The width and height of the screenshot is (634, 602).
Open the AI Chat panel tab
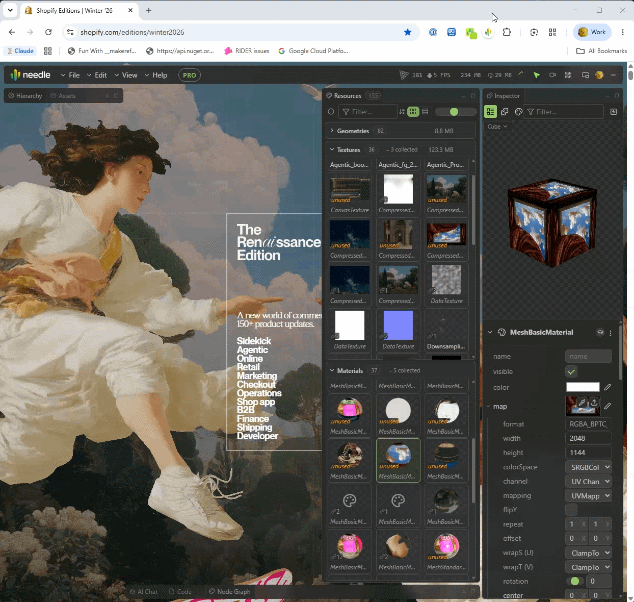point(144,591)
